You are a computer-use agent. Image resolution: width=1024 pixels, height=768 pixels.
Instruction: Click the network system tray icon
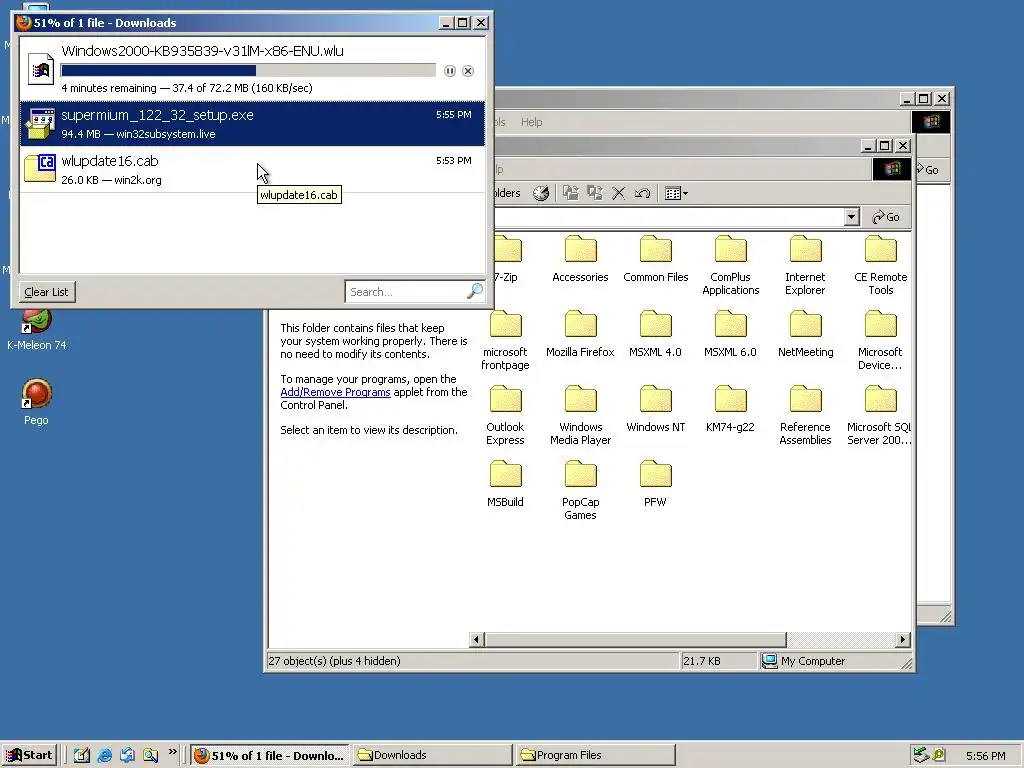(921, 755)
